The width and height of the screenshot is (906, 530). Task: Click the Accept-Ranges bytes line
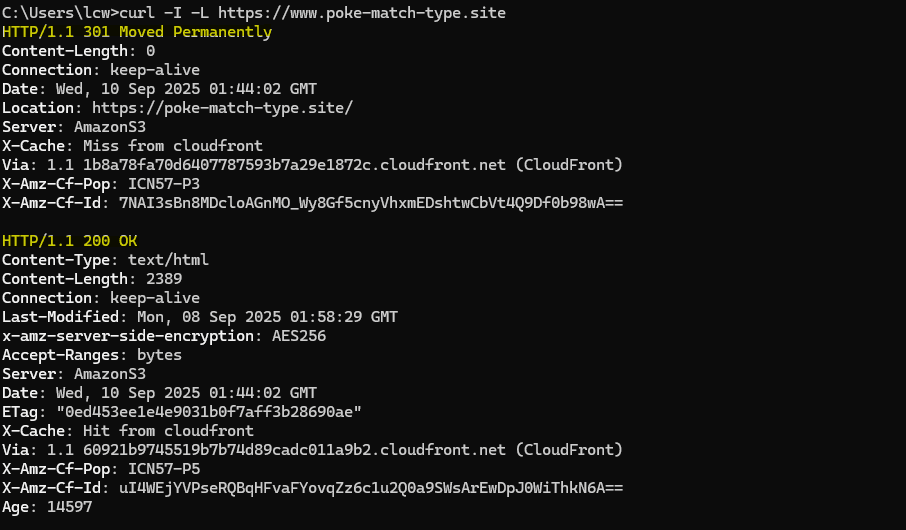[x=92, y=355]
